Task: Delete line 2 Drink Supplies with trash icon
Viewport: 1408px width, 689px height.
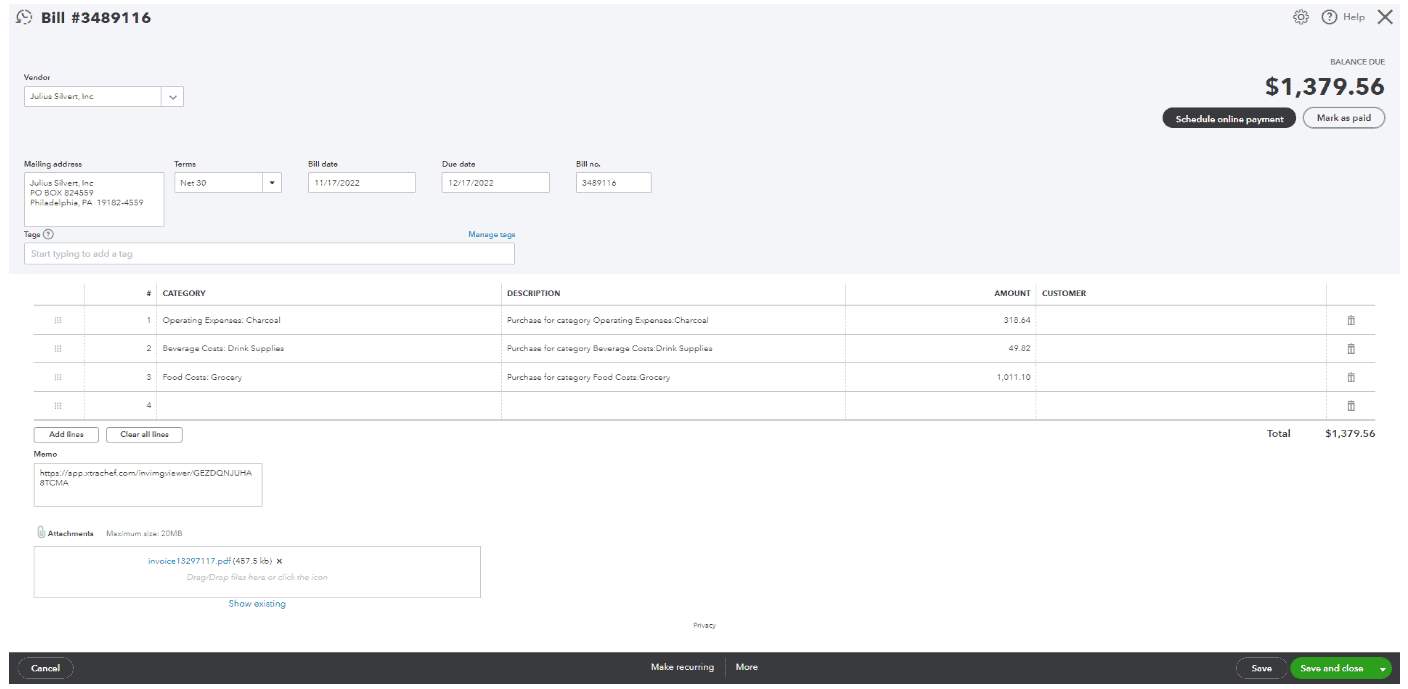Action: tap(1351, 348)
